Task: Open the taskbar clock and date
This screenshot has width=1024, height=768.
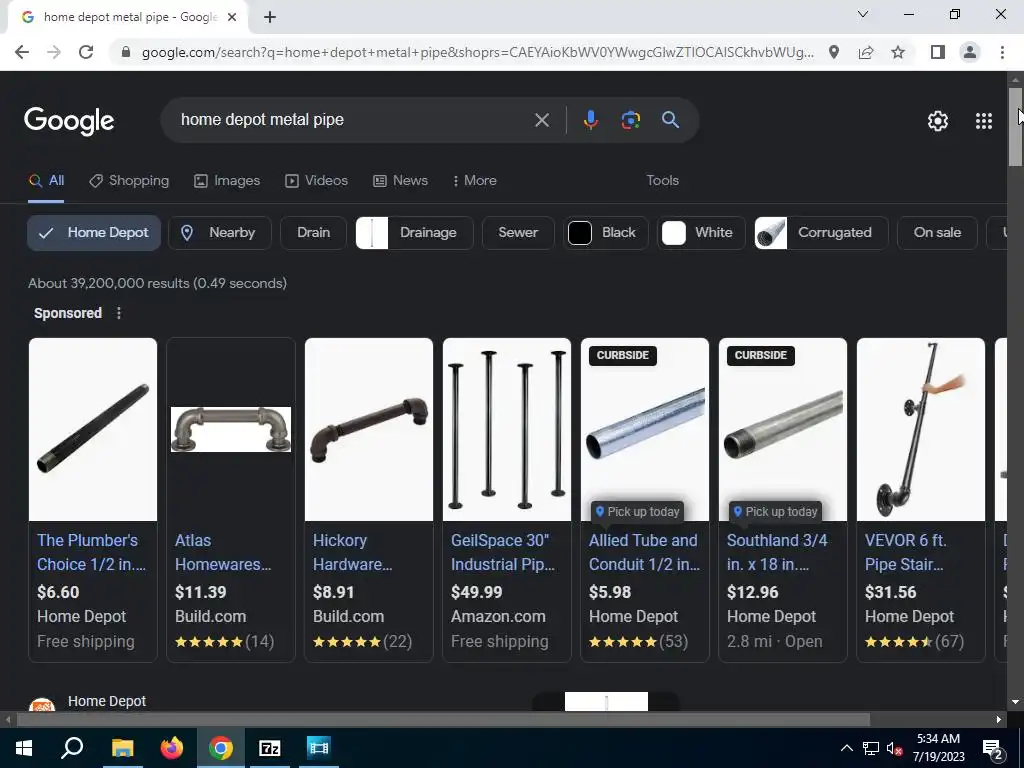Action: pos(938,748)
